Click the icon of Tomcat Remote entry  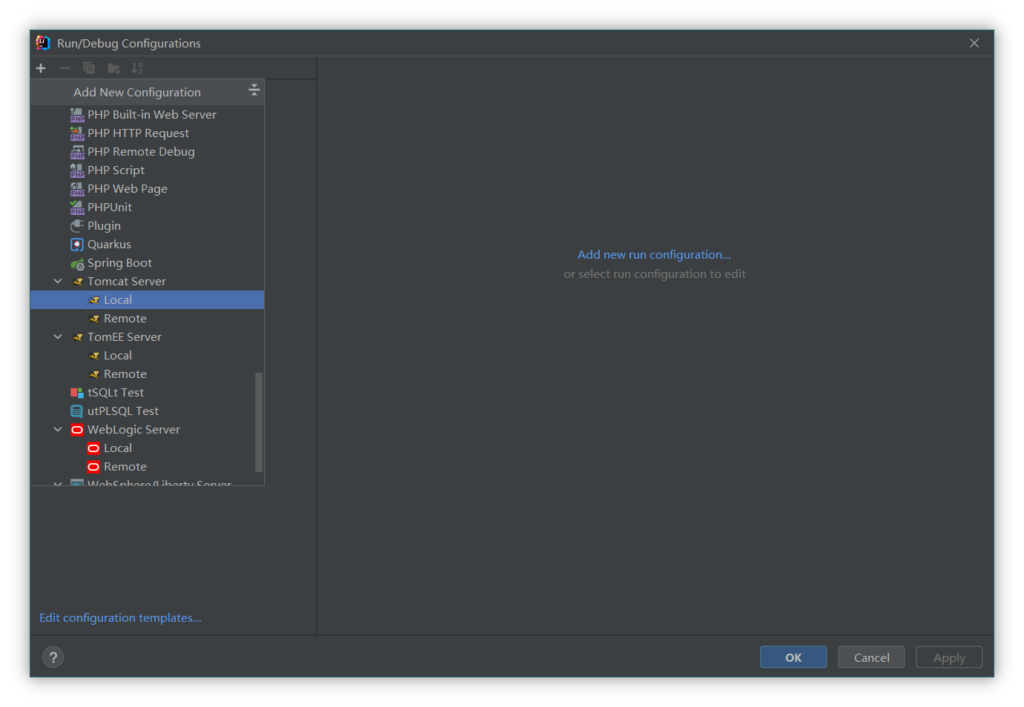(93, 319)
